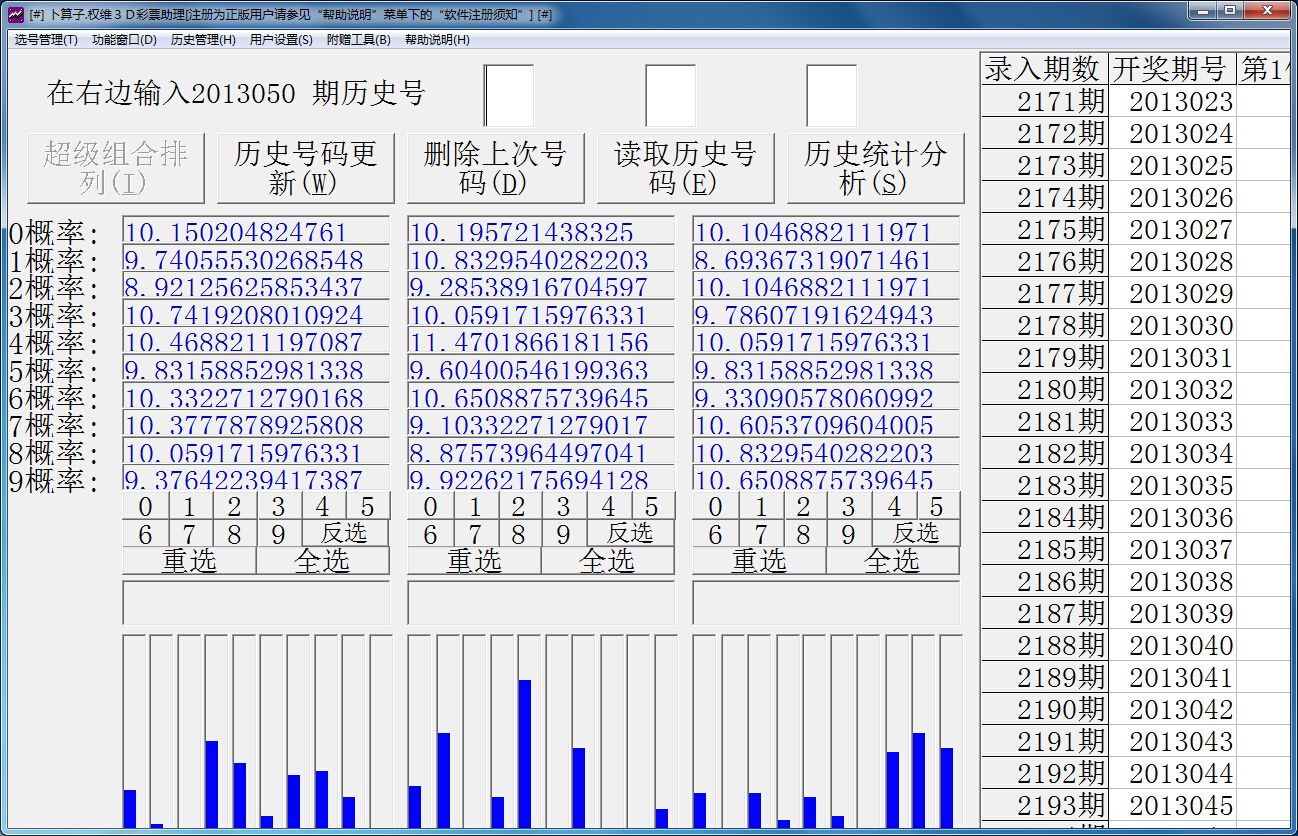Screen dimensions: 1298x836
Task: Click the selection display field under first group
Action: point(256,603)
